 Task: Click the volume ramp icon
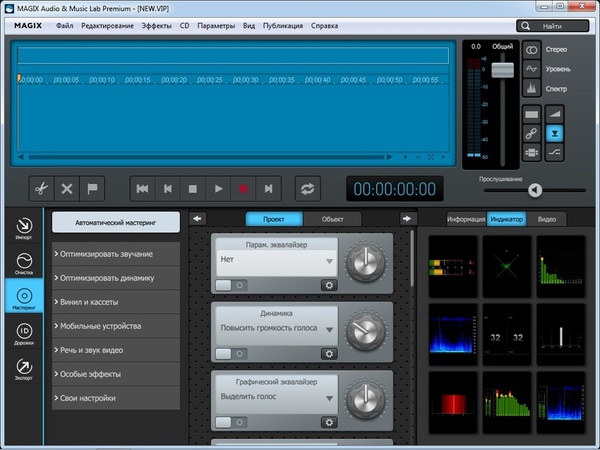(x=554, y=114)
